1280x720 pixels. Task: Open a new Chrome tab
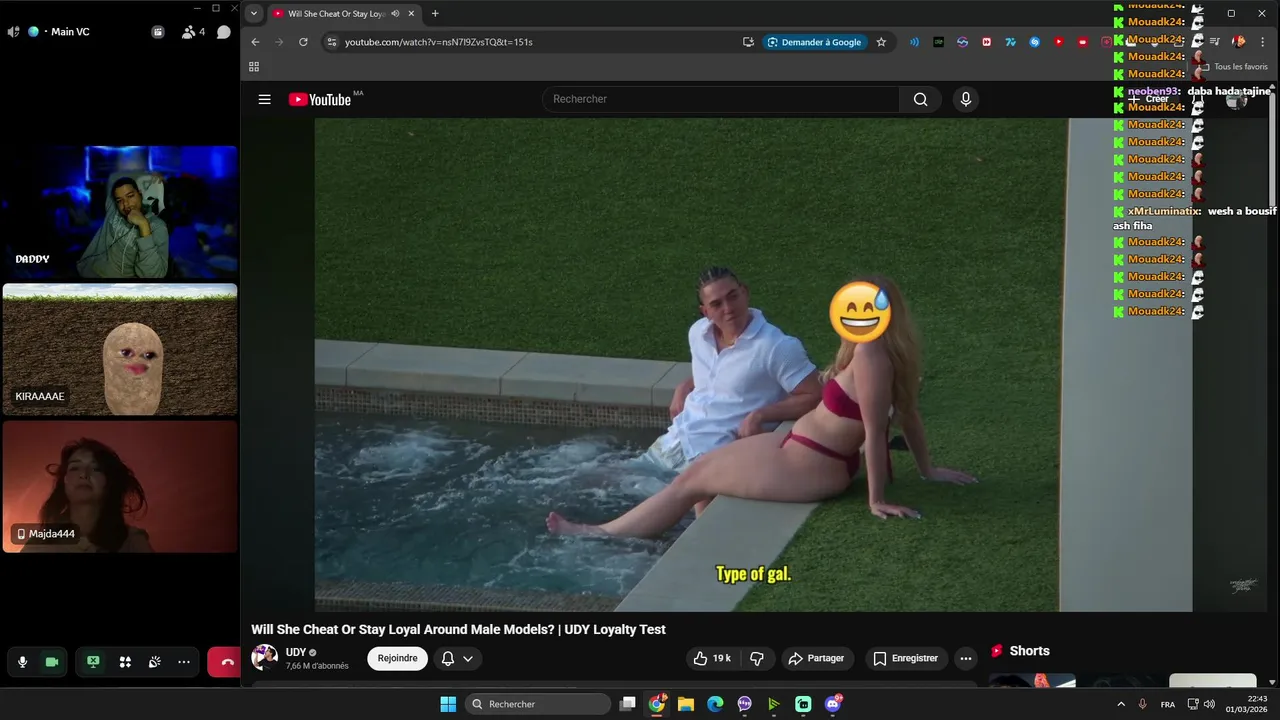(435, 14)
